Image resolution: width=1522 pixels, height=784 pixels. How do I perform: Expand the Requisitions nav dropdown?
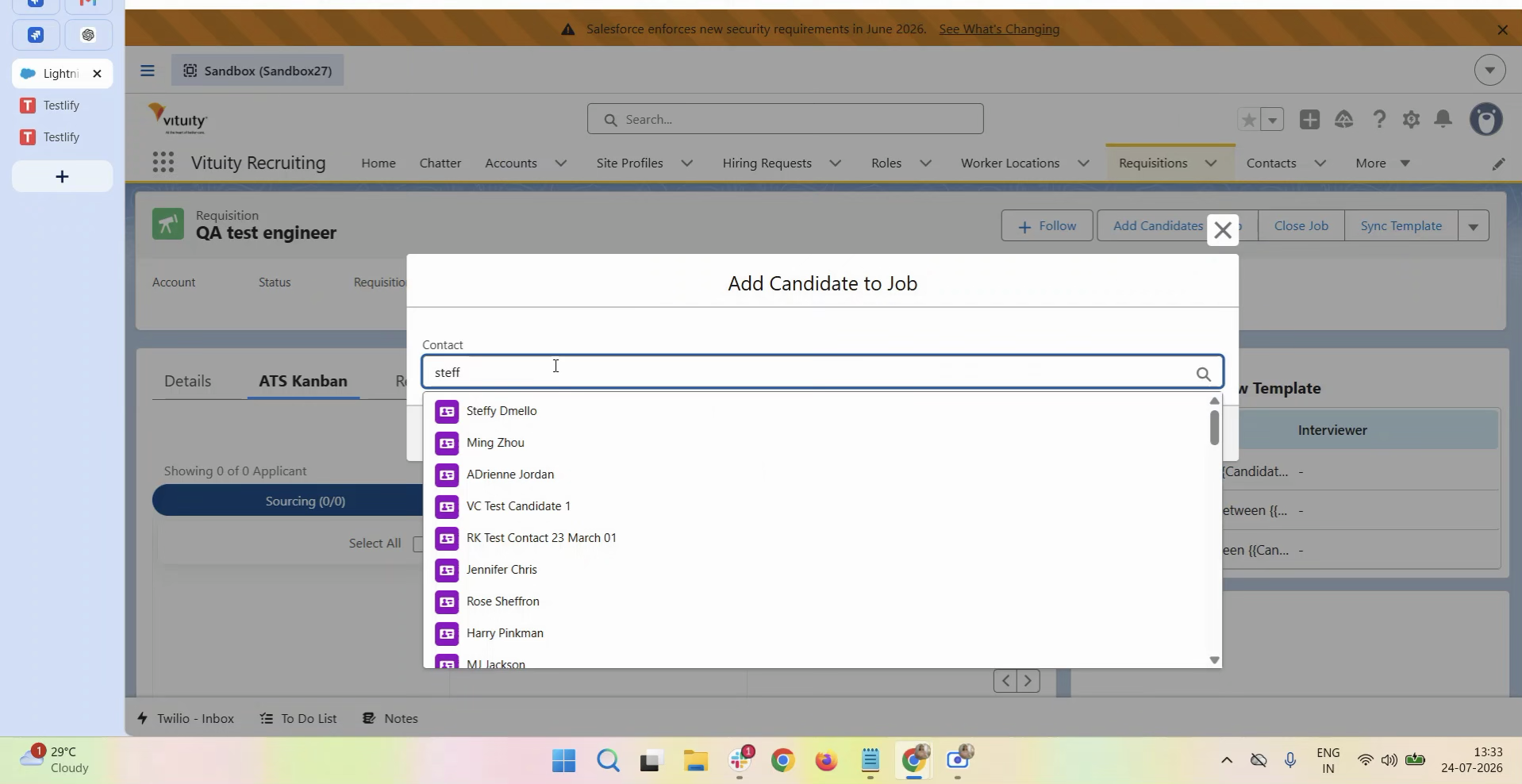click(1211, 163)
